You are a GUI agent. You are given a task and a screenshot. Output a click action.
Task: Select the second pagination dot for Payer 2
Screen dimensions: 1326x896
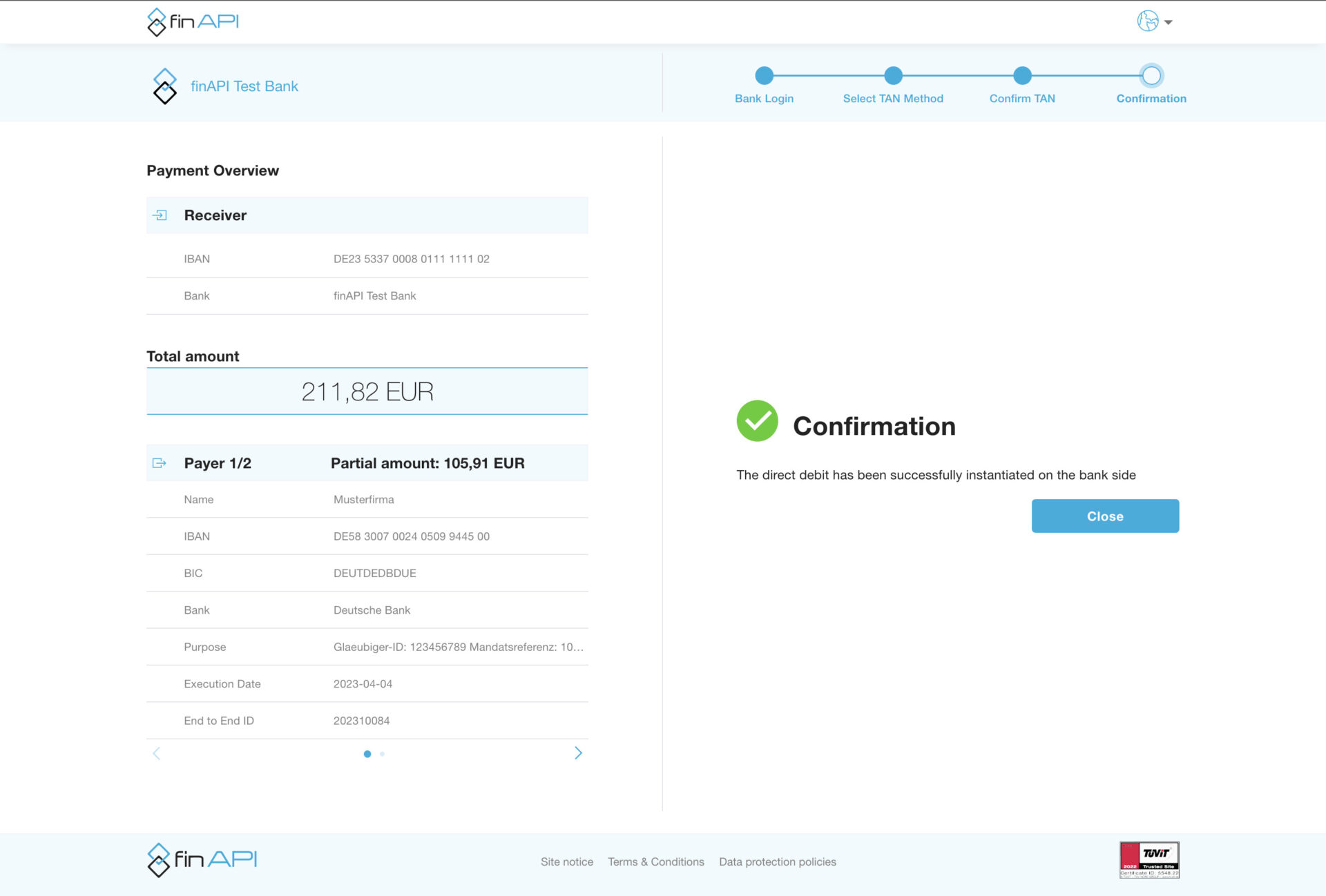[381, 754]
